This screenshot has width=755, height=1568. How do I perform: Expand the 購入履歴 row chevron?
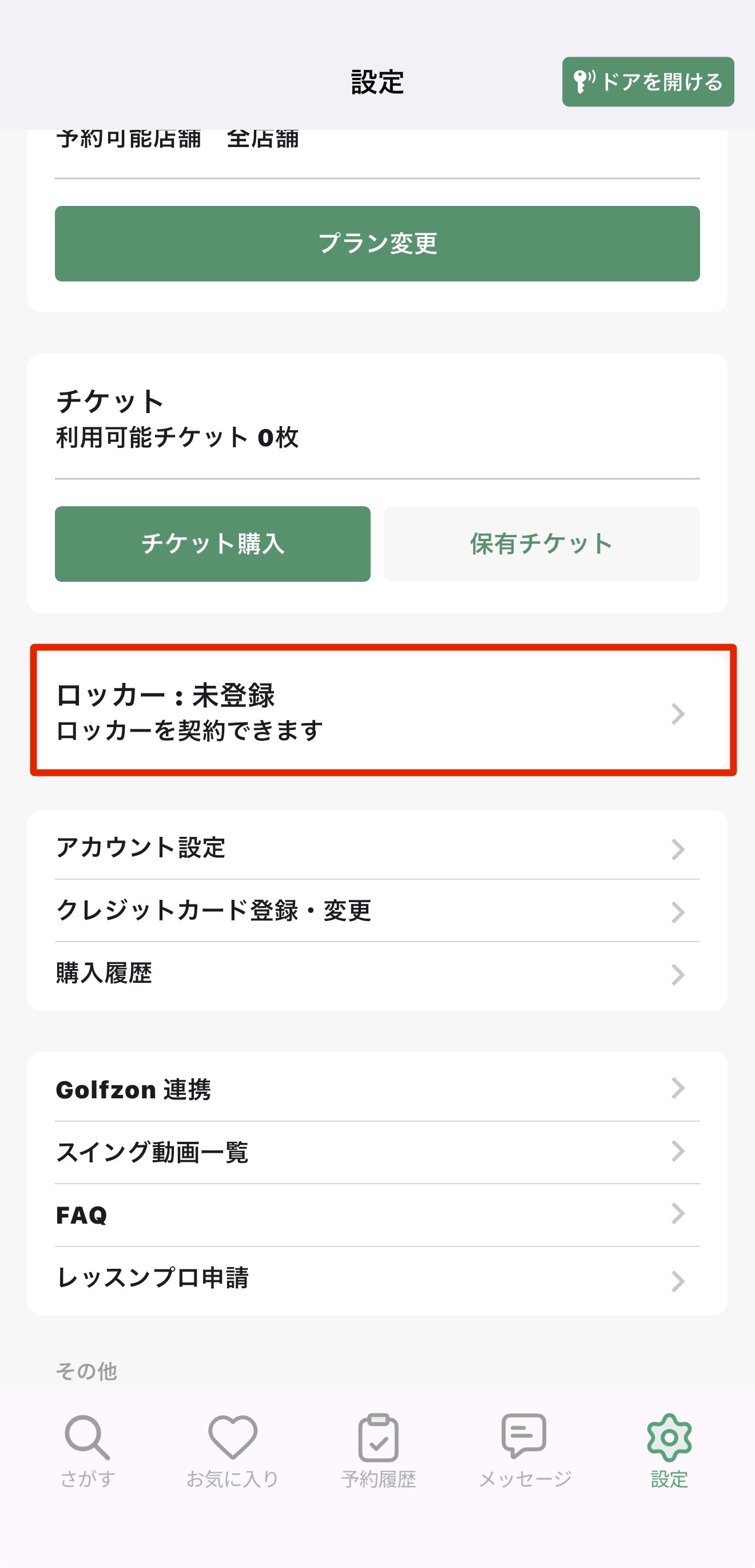point(678,975)
